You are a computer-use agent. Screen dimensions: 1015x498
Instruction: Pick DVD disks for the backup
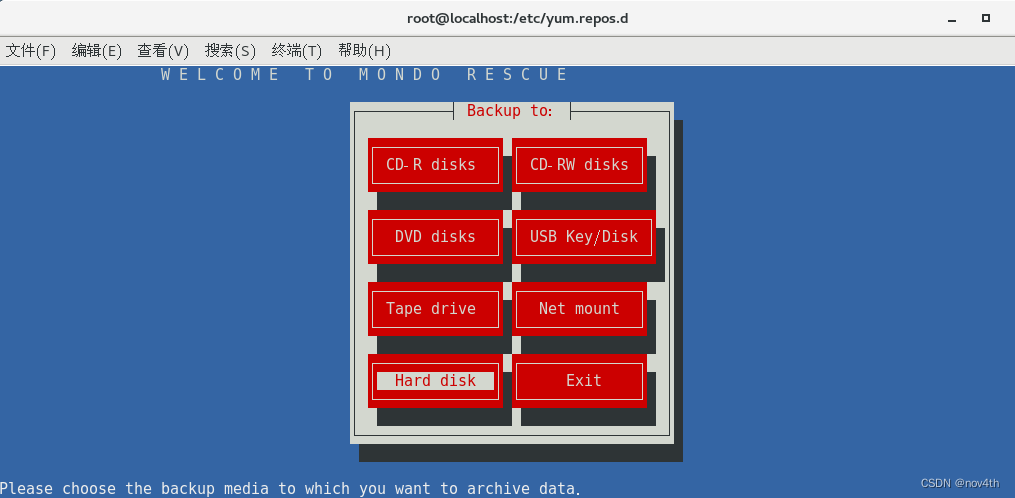pos(435,236)
